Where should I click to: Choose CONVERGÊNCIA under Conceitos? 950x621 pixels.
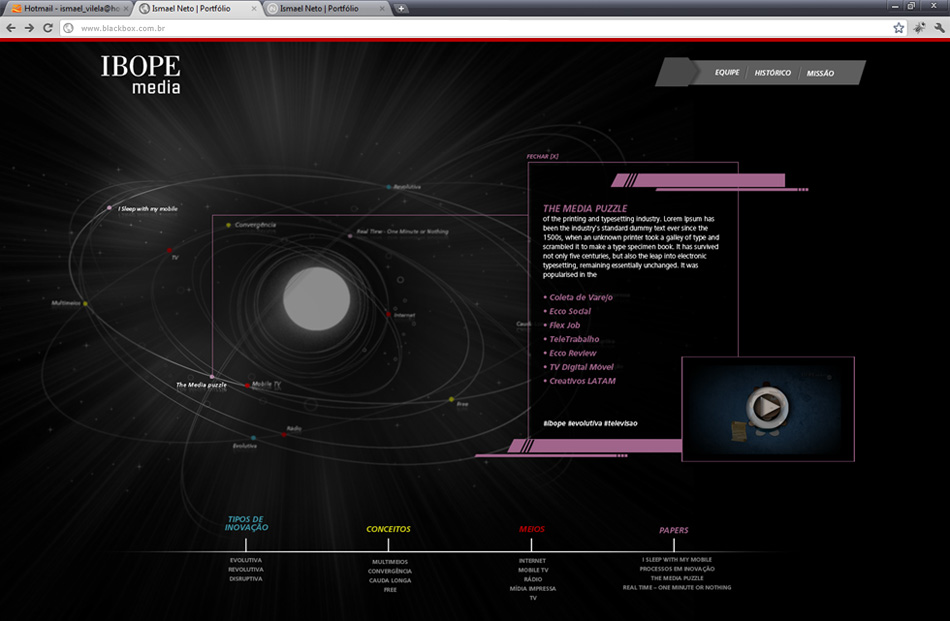point(390,571)
